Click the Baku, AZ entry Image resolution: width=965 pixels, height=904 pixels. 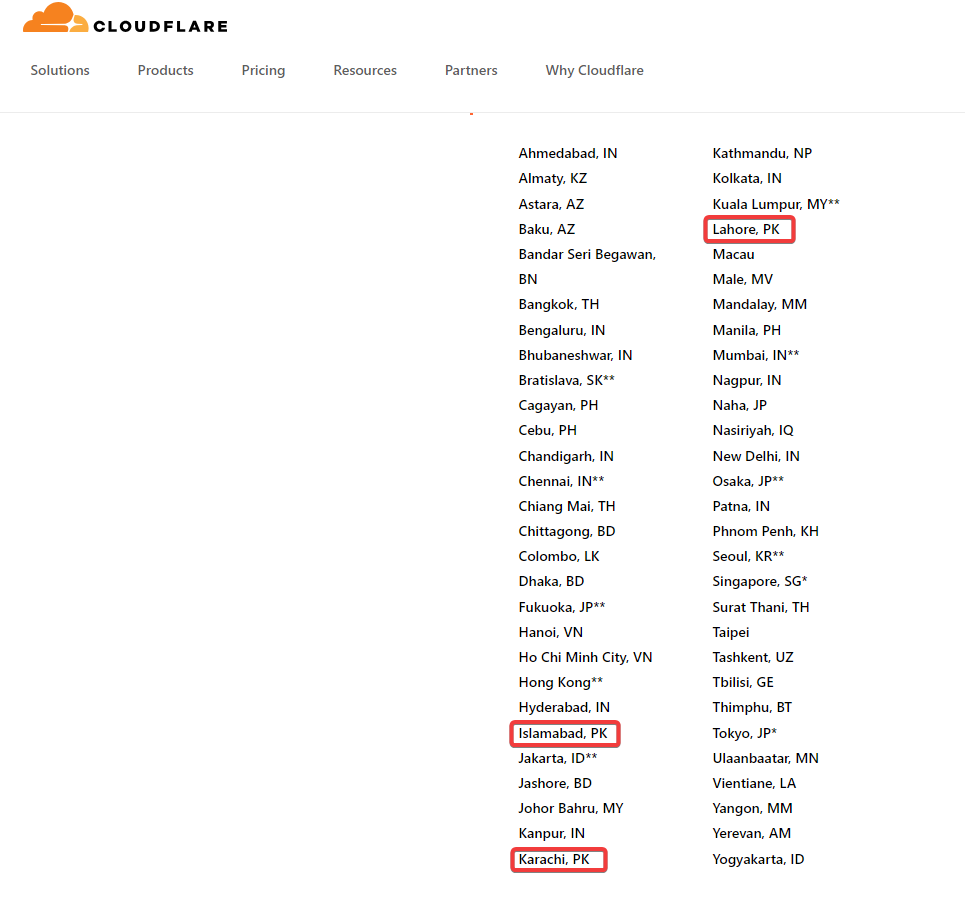[547, 230]
